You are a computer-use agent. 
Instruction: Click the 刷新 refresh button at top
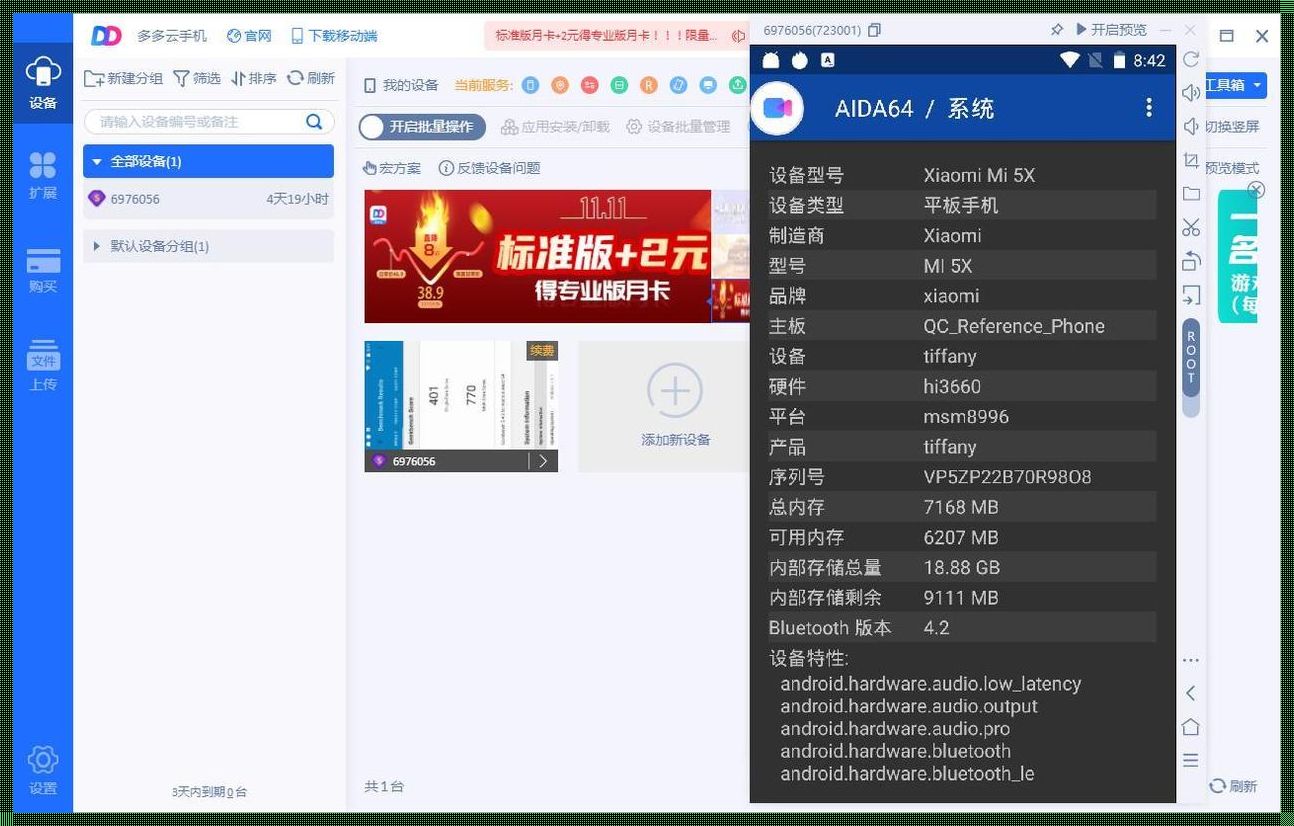(x=311, y=78)
